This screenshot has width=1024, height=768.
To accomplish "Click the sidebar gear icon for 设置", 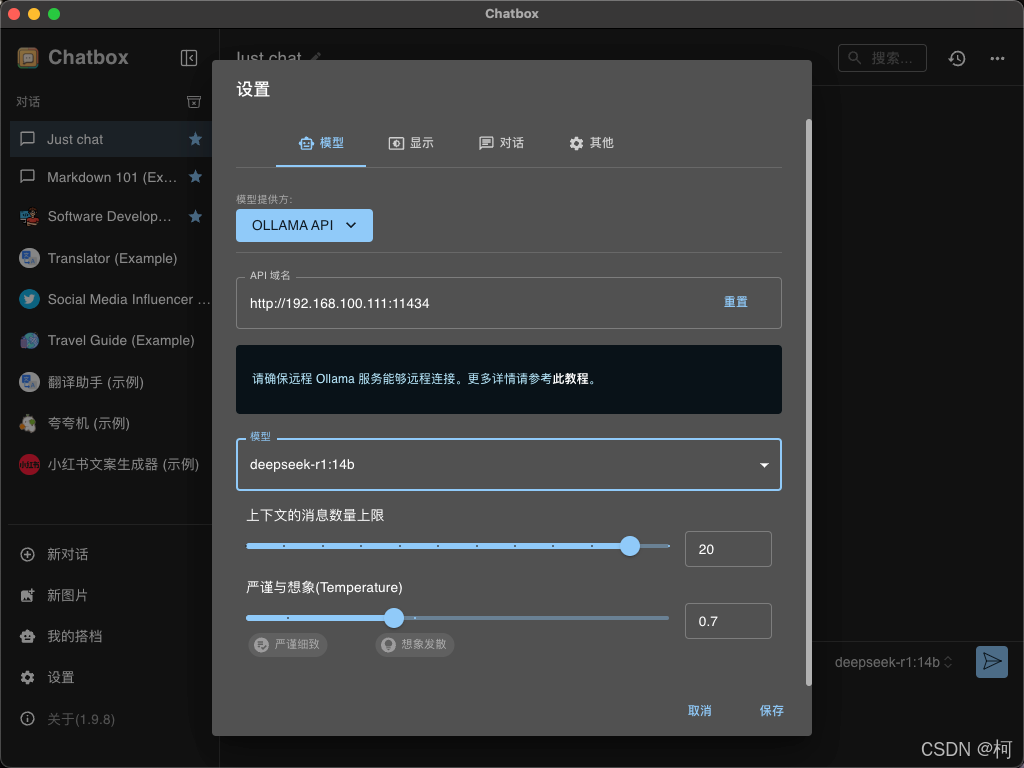I will pos(27,677).
